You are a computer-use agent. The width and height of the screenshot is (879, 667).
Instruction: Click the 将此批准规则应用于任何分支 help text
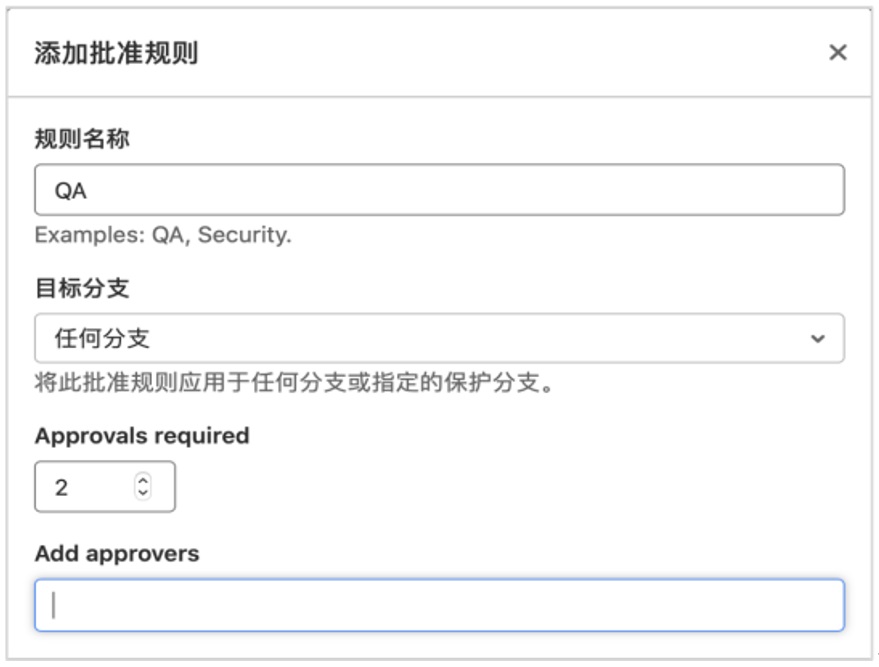tap(294, 383)
